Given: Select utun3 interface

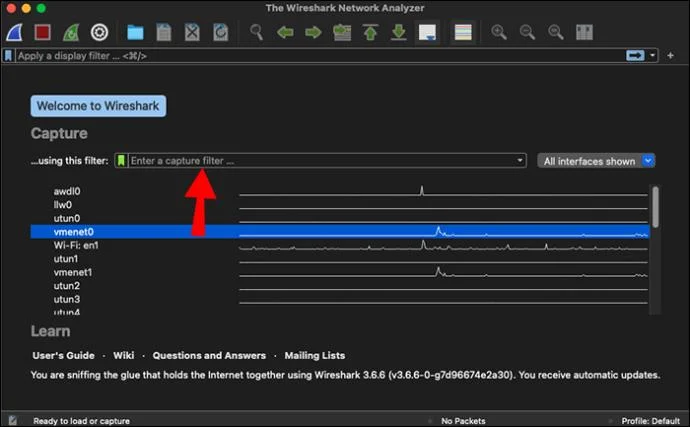Looking at the screenshot, I should click(x=67, y=300).
